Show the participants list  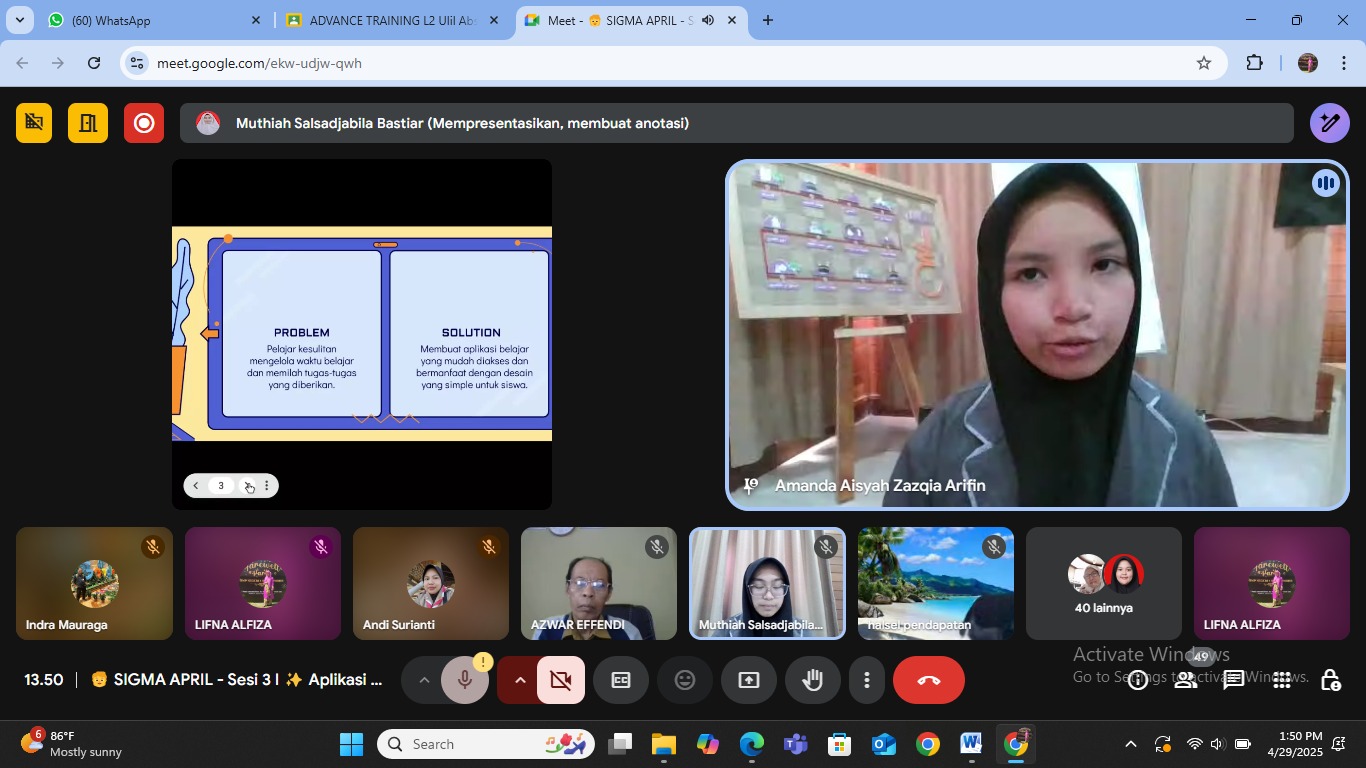click(1186, 680)
